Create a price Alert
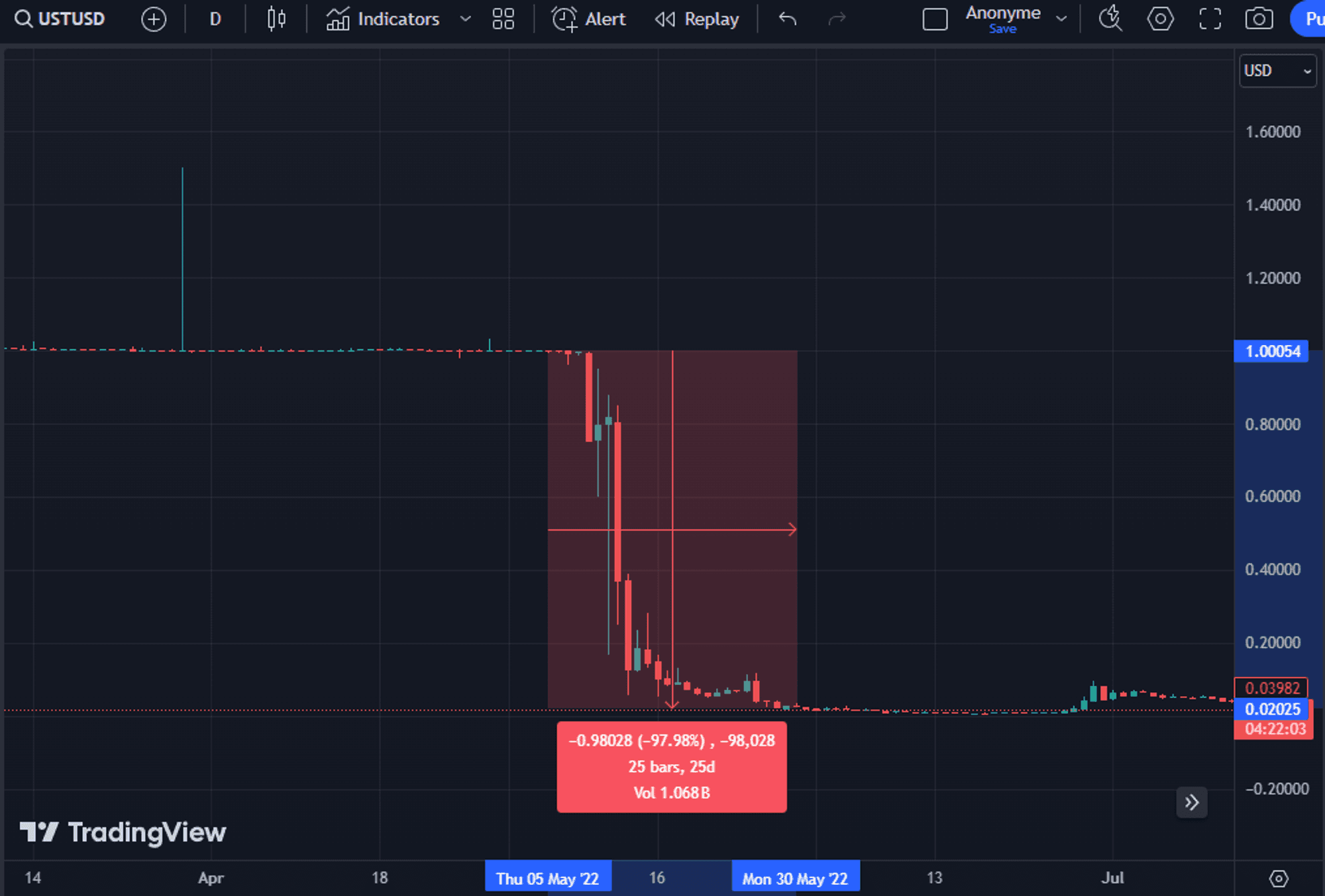The width and height of the screenshot is (1325, 896). pyautogui.click(x=588, y=19)
